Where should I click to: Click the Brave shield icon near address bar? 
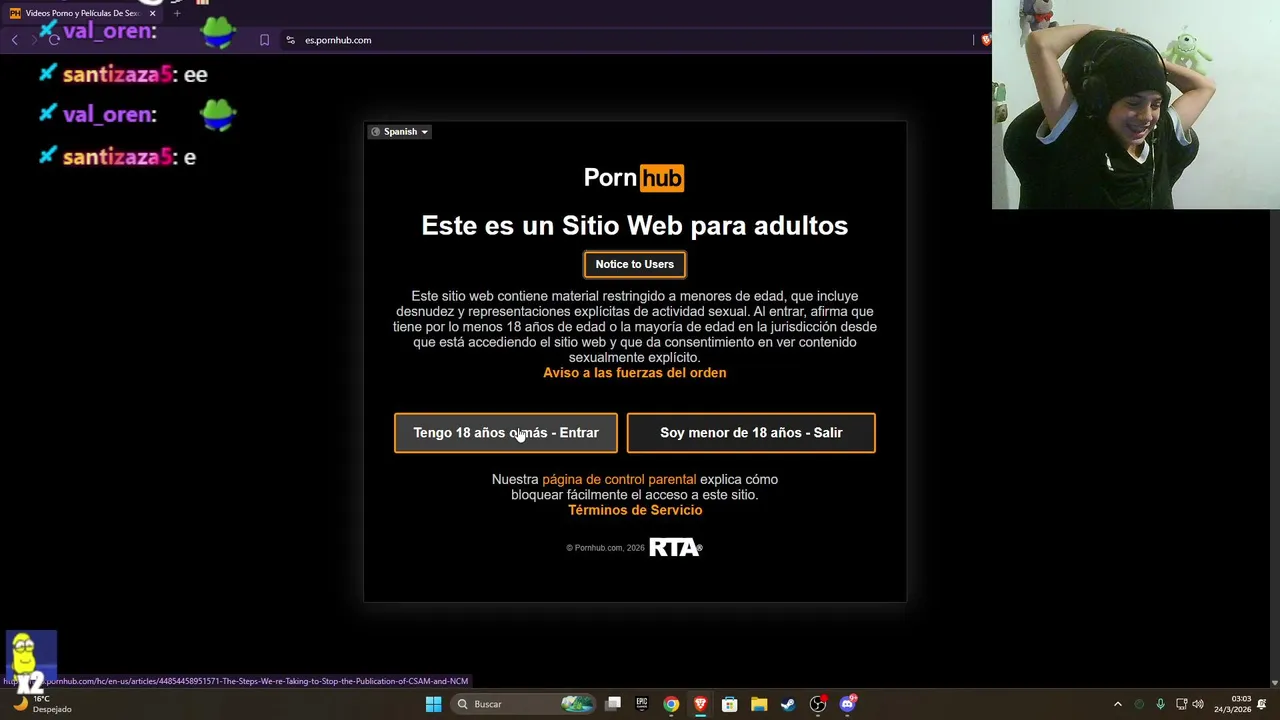point(986,40)
